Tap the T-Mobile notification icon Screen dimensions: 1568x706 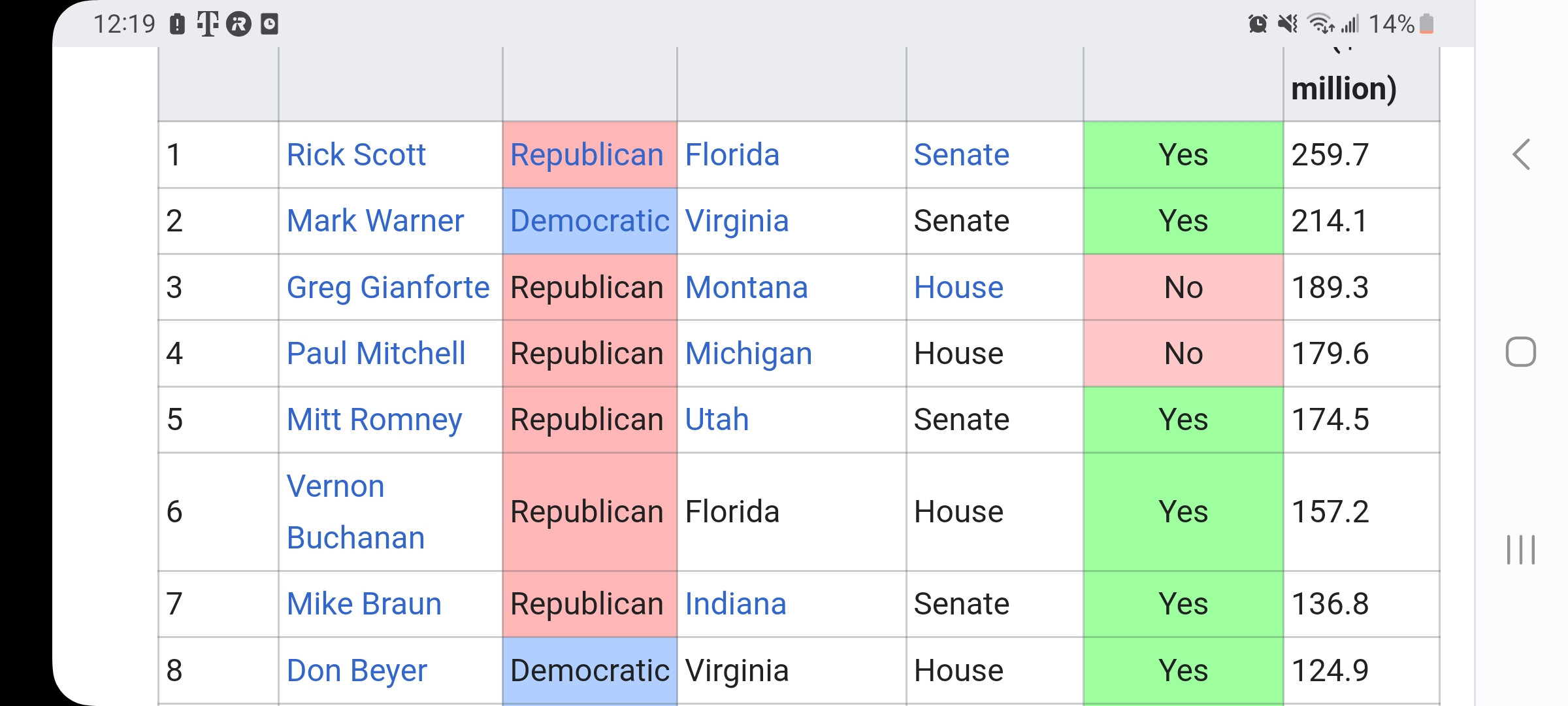(x=207, y=24)
